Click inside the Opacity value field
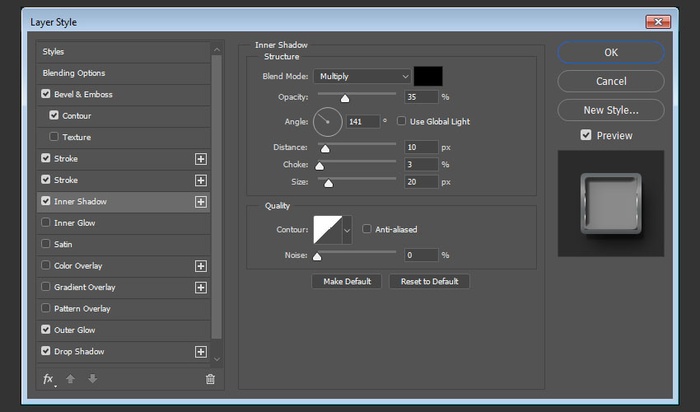700x412 pixels. [421, 97]
